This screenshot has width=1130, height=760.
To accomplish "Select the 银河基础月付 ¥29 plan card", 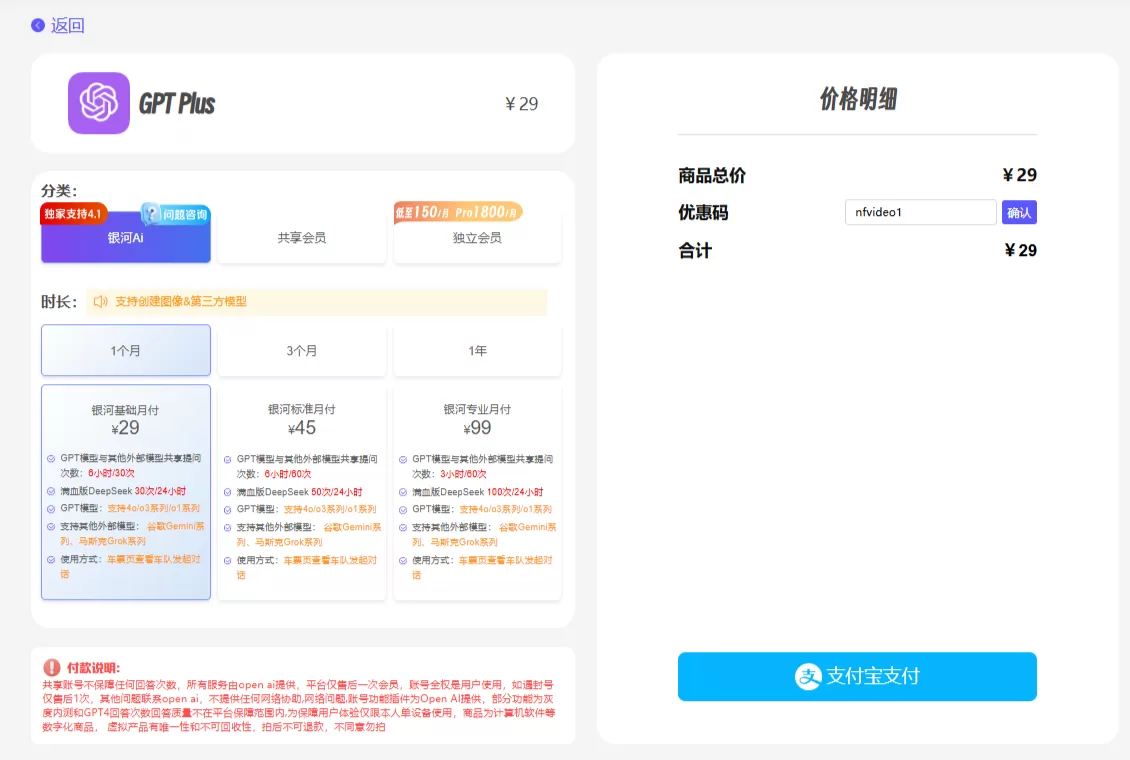I will (x=125, y=492).
